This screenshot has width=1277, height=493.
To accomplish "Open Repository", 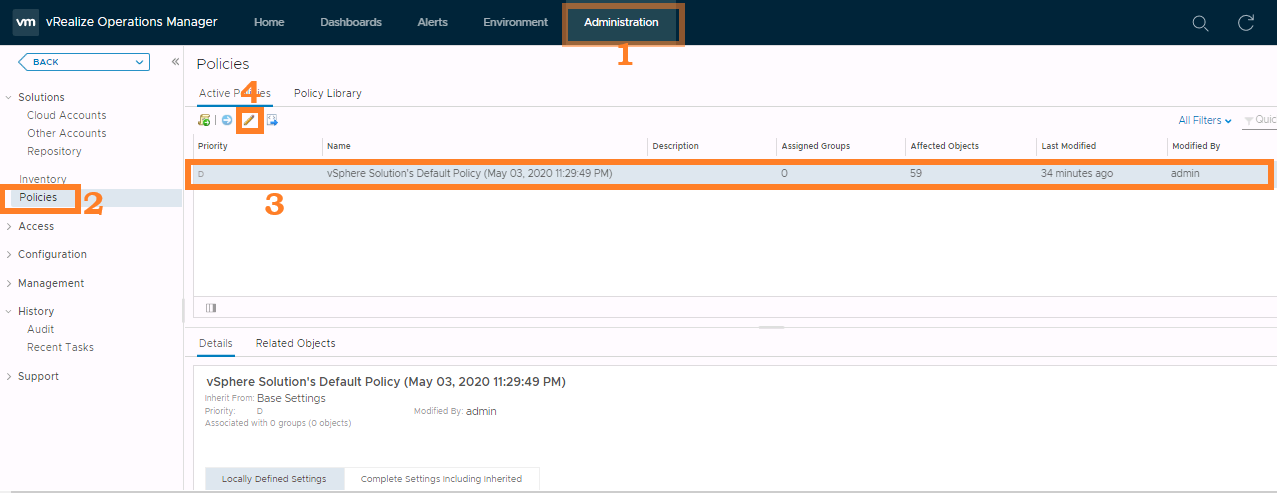I will (x=55, y=152).
